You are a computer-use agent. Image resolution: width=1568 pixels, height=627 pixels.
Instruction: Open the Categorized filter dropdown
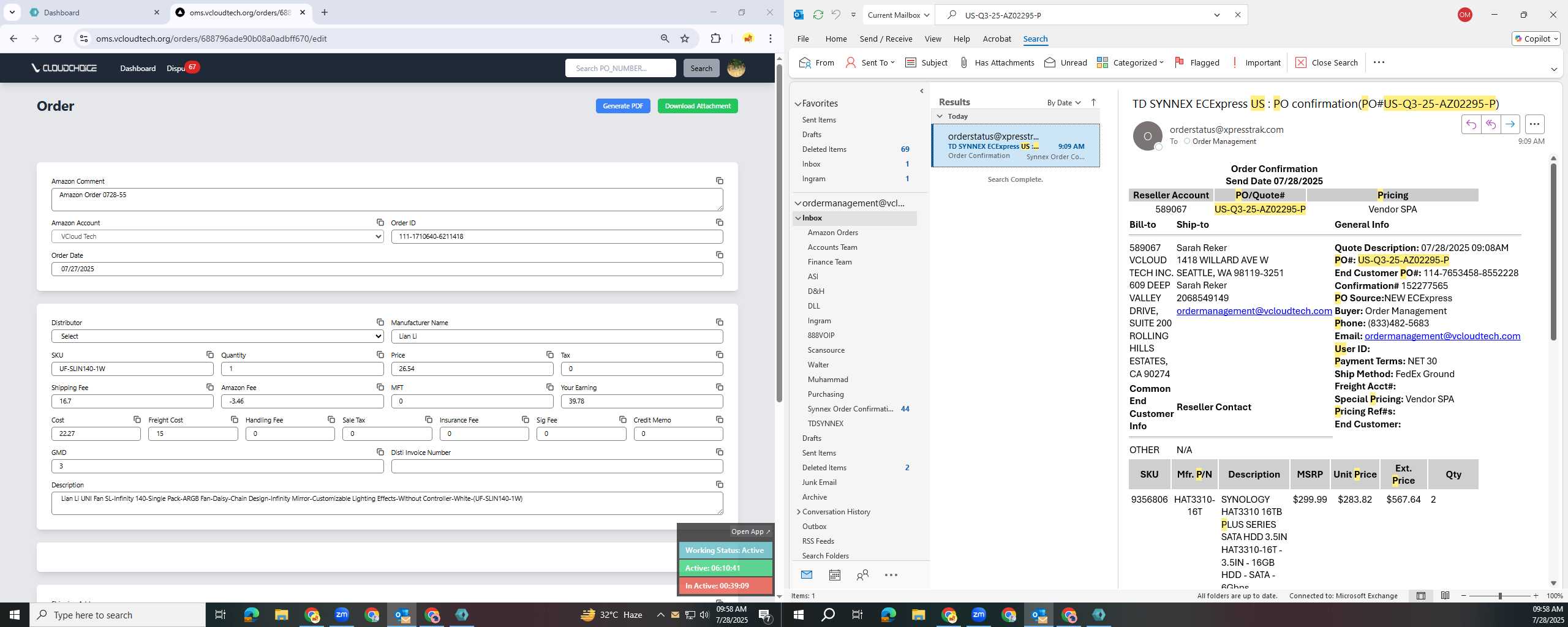click(1130, 62)
